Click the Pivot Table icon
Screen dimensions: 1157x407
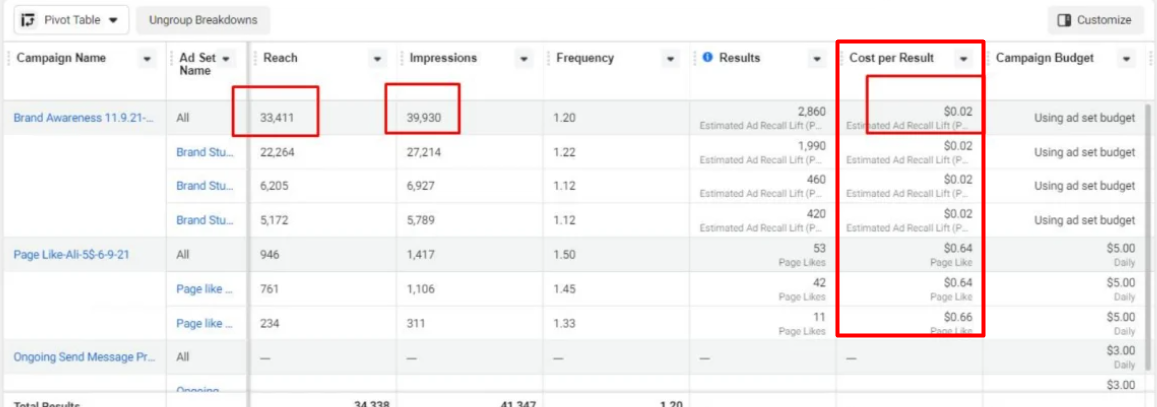27,20
